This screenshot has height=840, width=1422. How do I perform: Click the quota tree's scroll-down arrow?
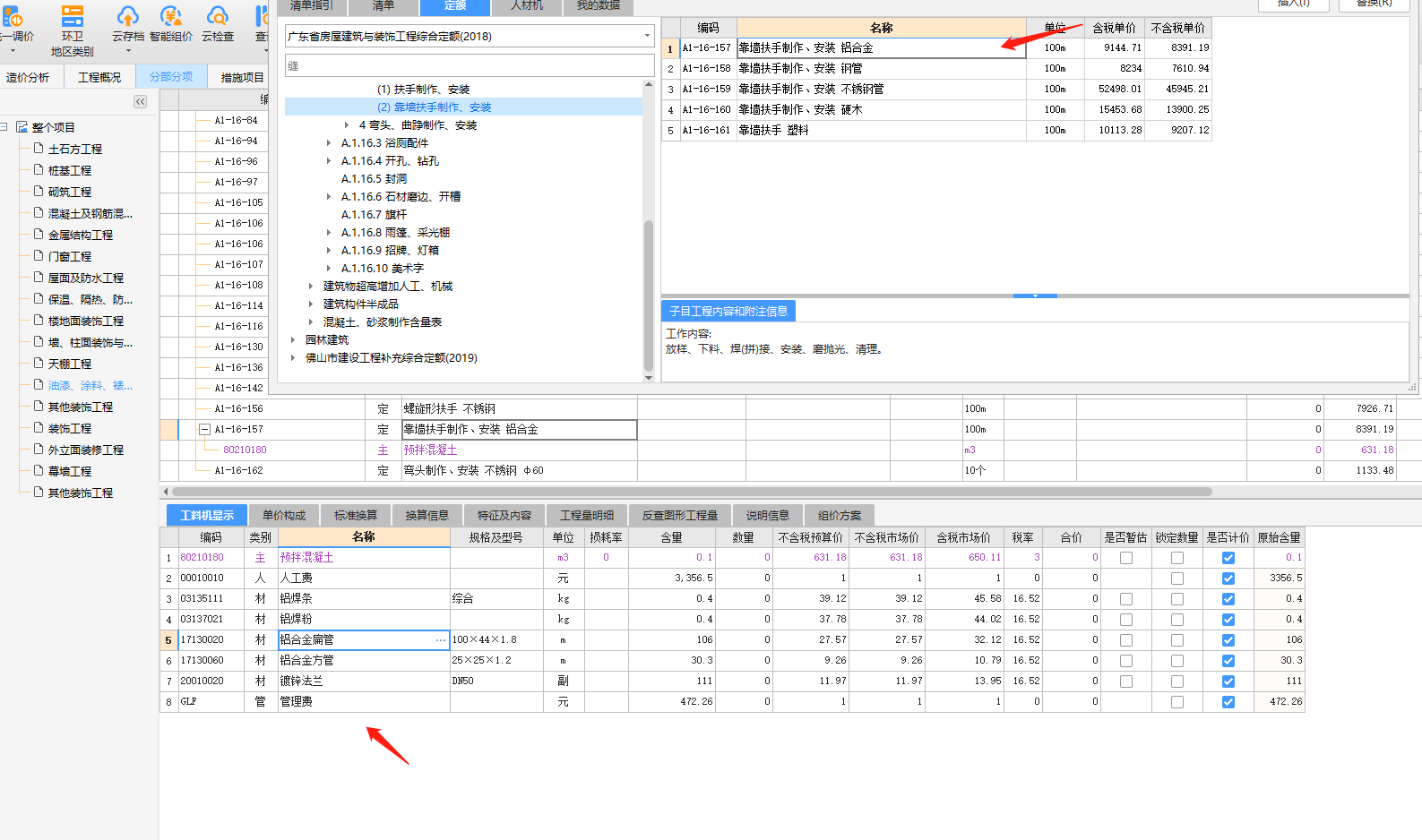pyautogui.click(x=649, y=378)
